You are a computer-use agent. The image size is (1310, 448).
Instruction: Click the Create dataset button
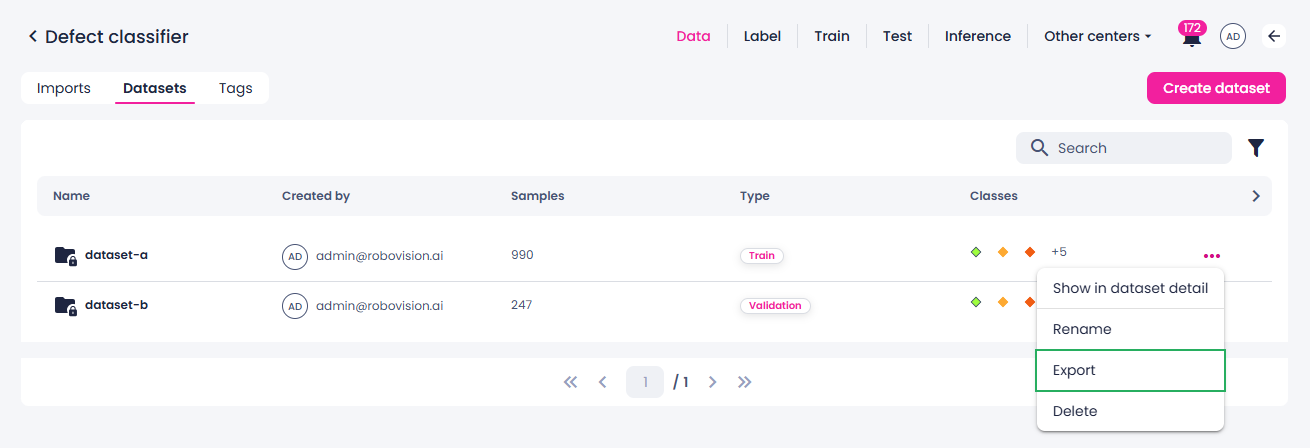click(1216, 88)
